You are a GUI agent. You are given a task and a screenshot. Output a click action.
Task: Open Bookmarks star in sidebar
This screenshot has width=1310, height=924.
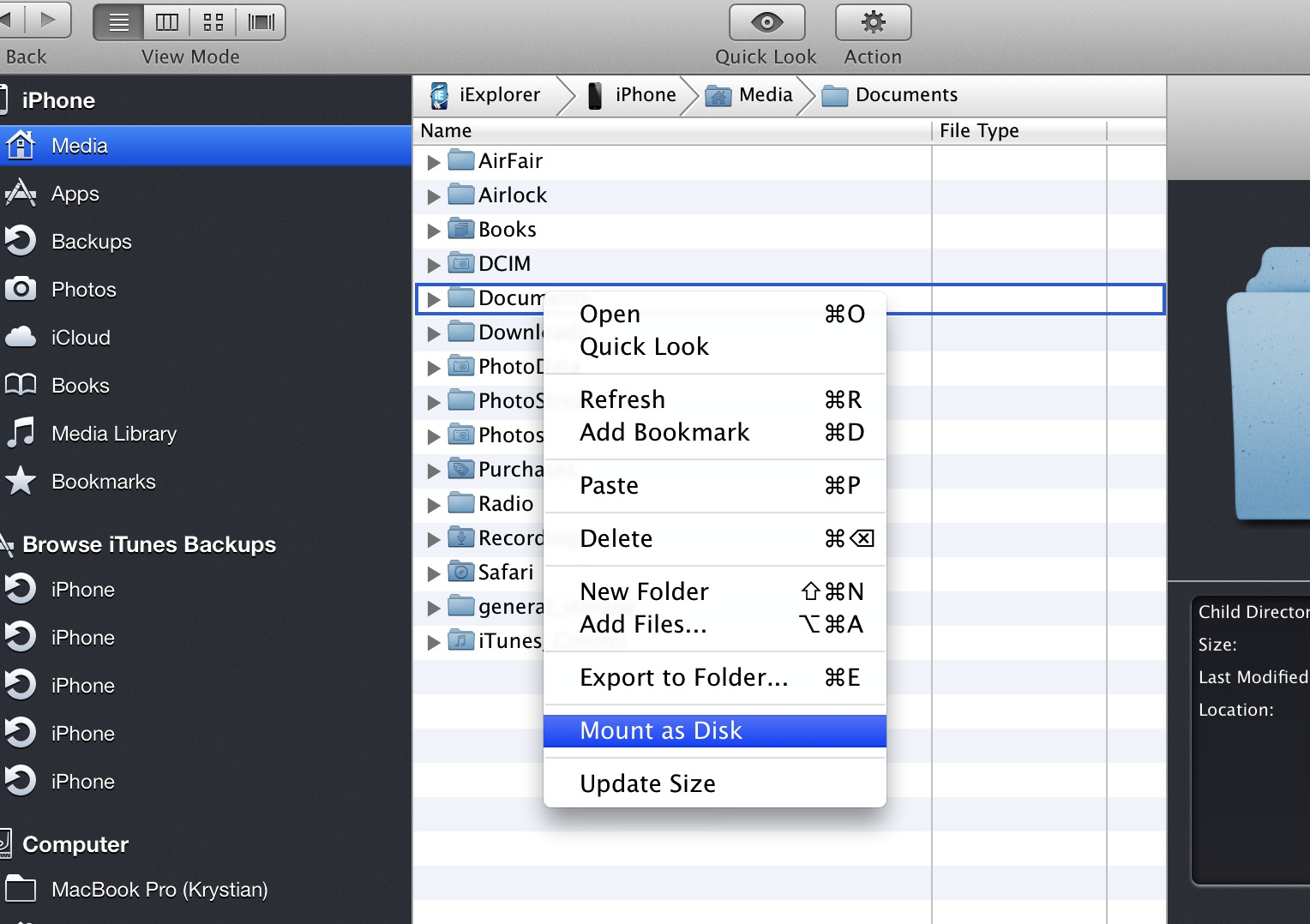pos(21,482)
